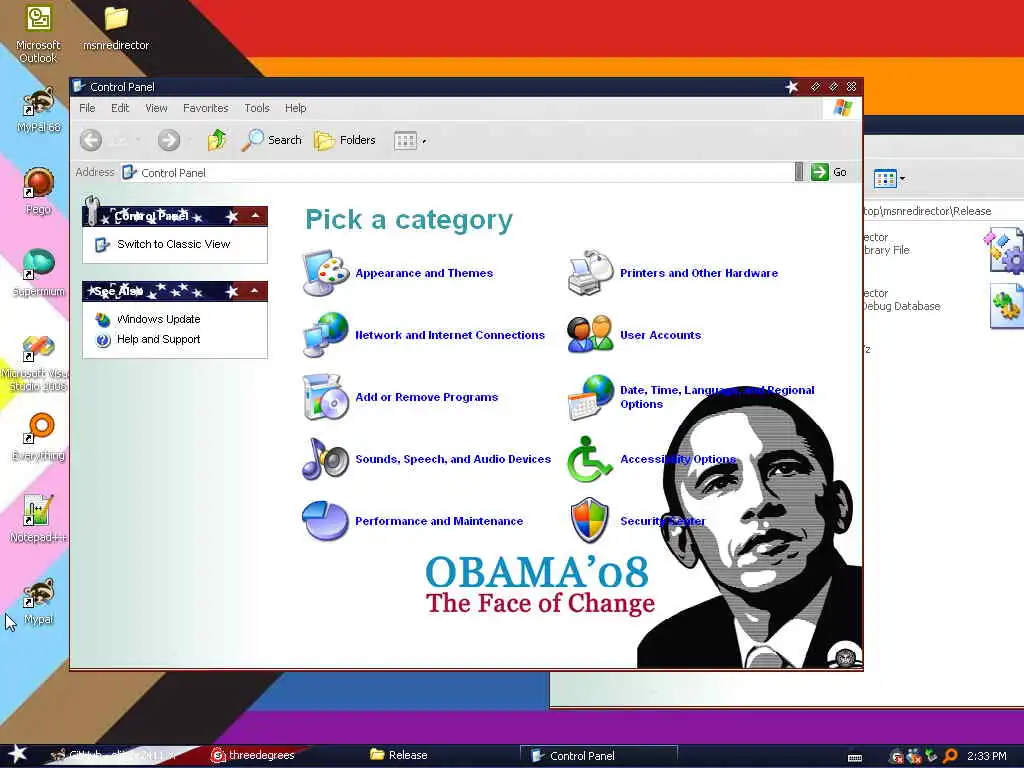Open the Help and Support link
The height and width of the screenshot is (768, 1024).
(x=159, y=340)
